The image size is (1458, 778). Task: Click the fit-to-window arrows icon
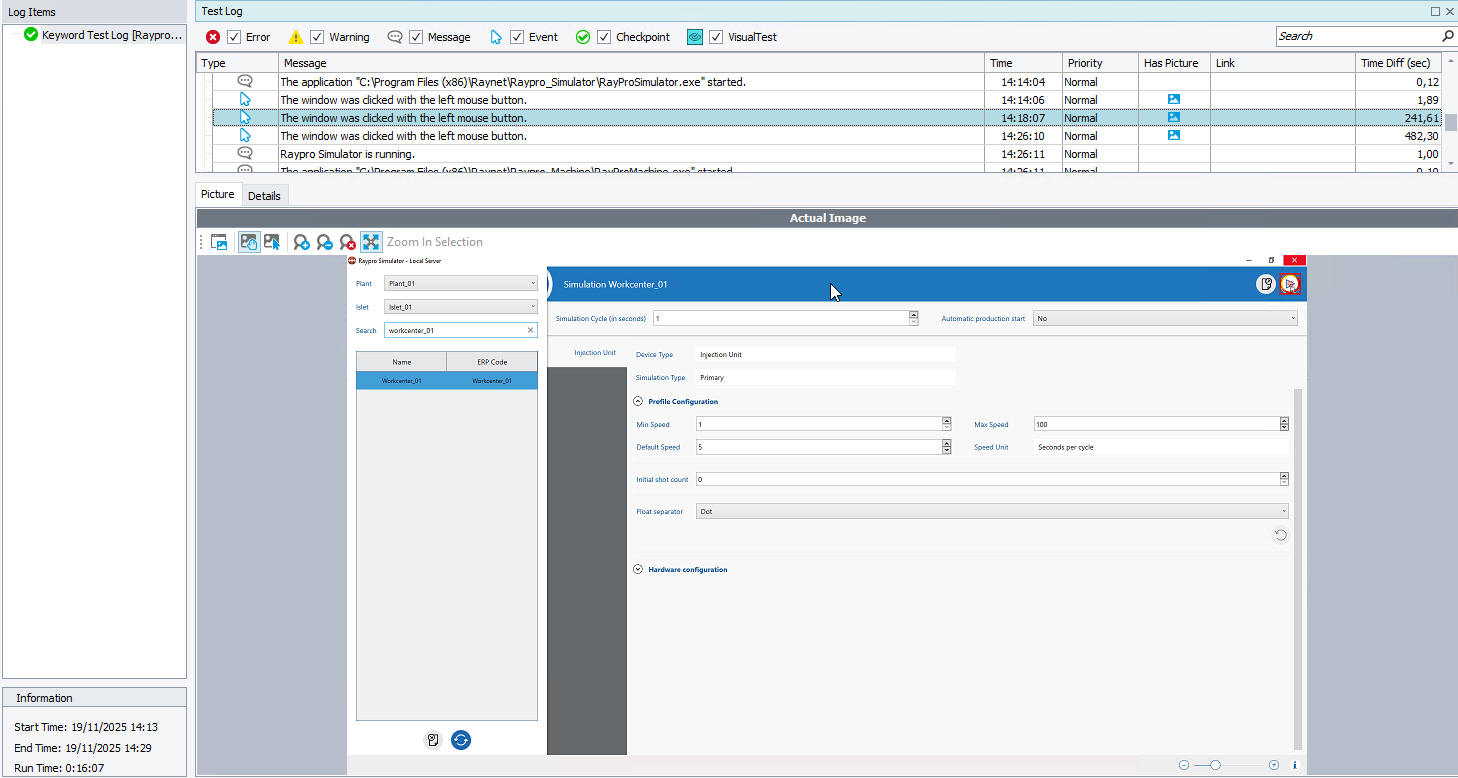pyautogui.click(x=371, y=242)
